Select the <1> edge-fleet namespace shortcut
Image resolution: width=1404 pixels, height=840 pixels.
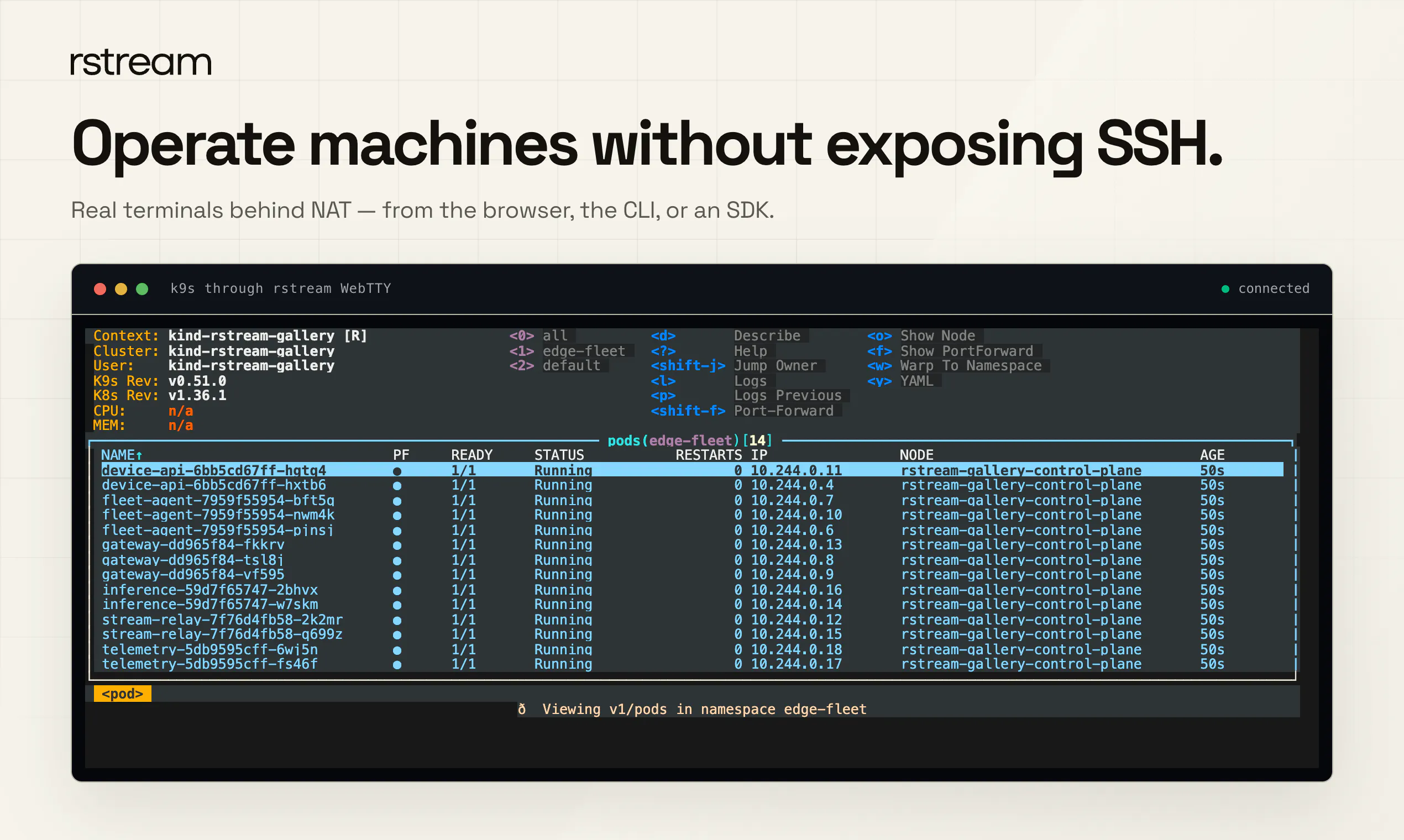567,351
